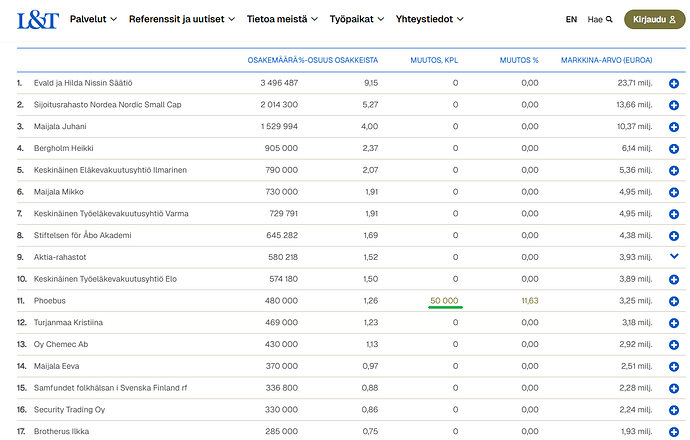Click market value 13,66 milj.

coord(634,105)
